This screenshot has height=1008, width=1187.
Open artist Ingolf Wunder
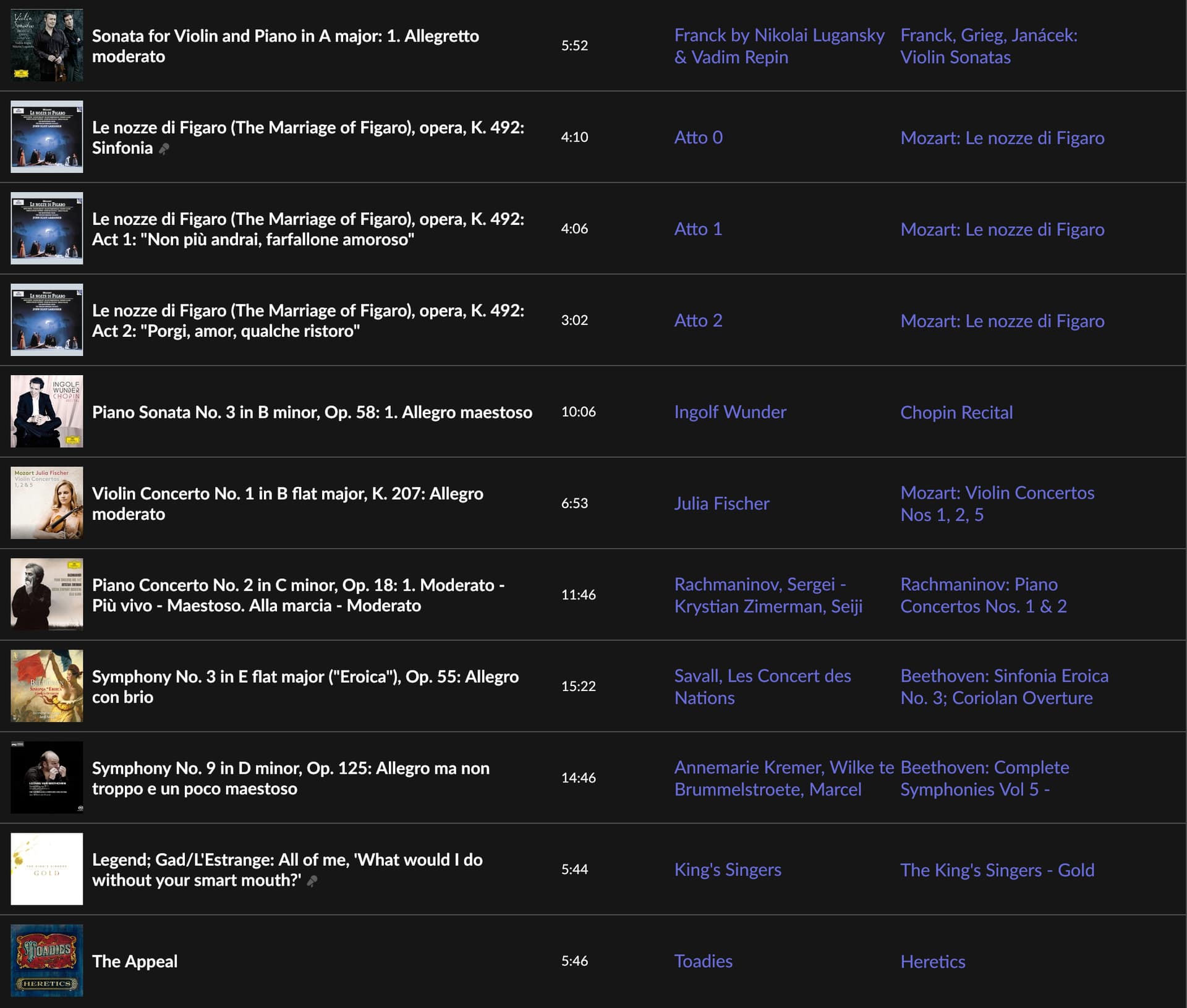[x=730, y=412]
